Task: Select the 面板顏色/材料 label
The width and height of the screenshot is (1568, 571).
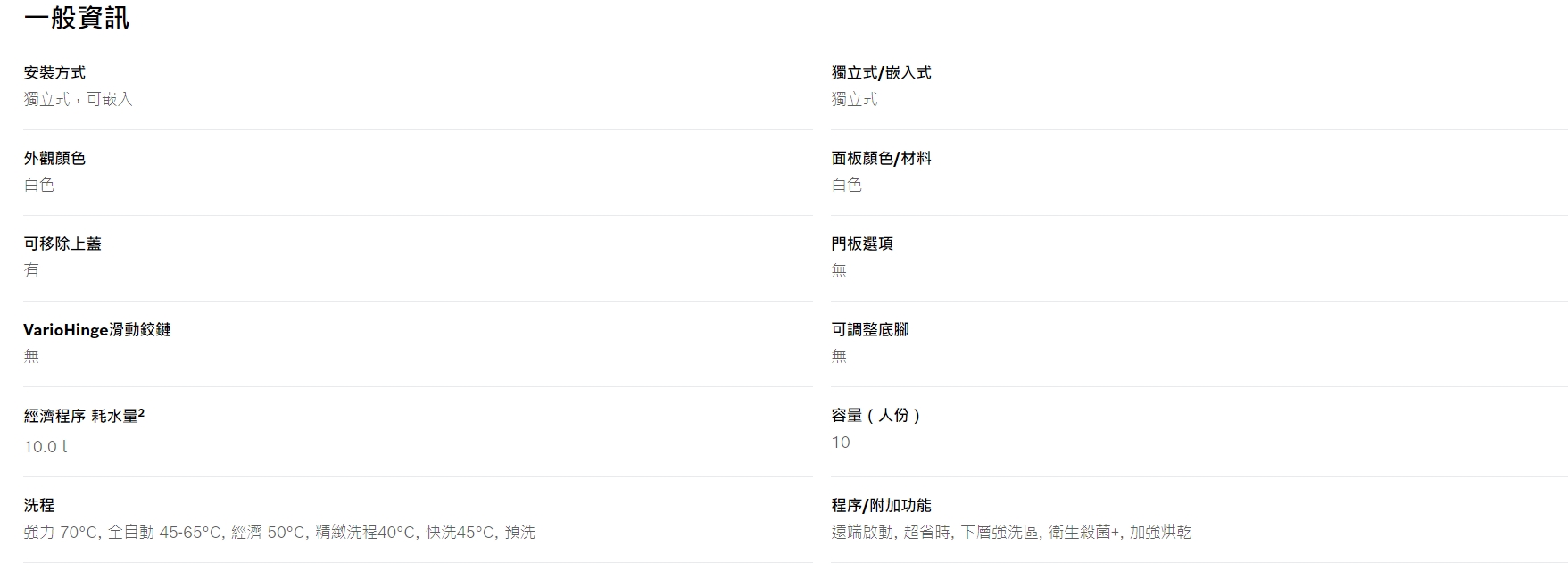Action: click(x=881, y=158)
